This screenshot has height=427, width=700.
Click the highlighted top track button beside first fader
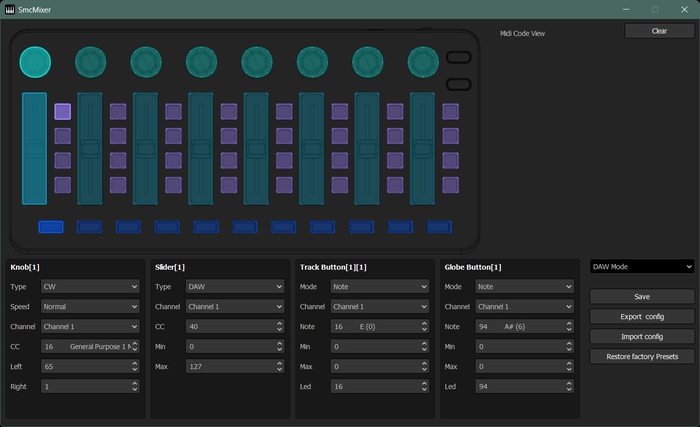click(x=63, y=112)
